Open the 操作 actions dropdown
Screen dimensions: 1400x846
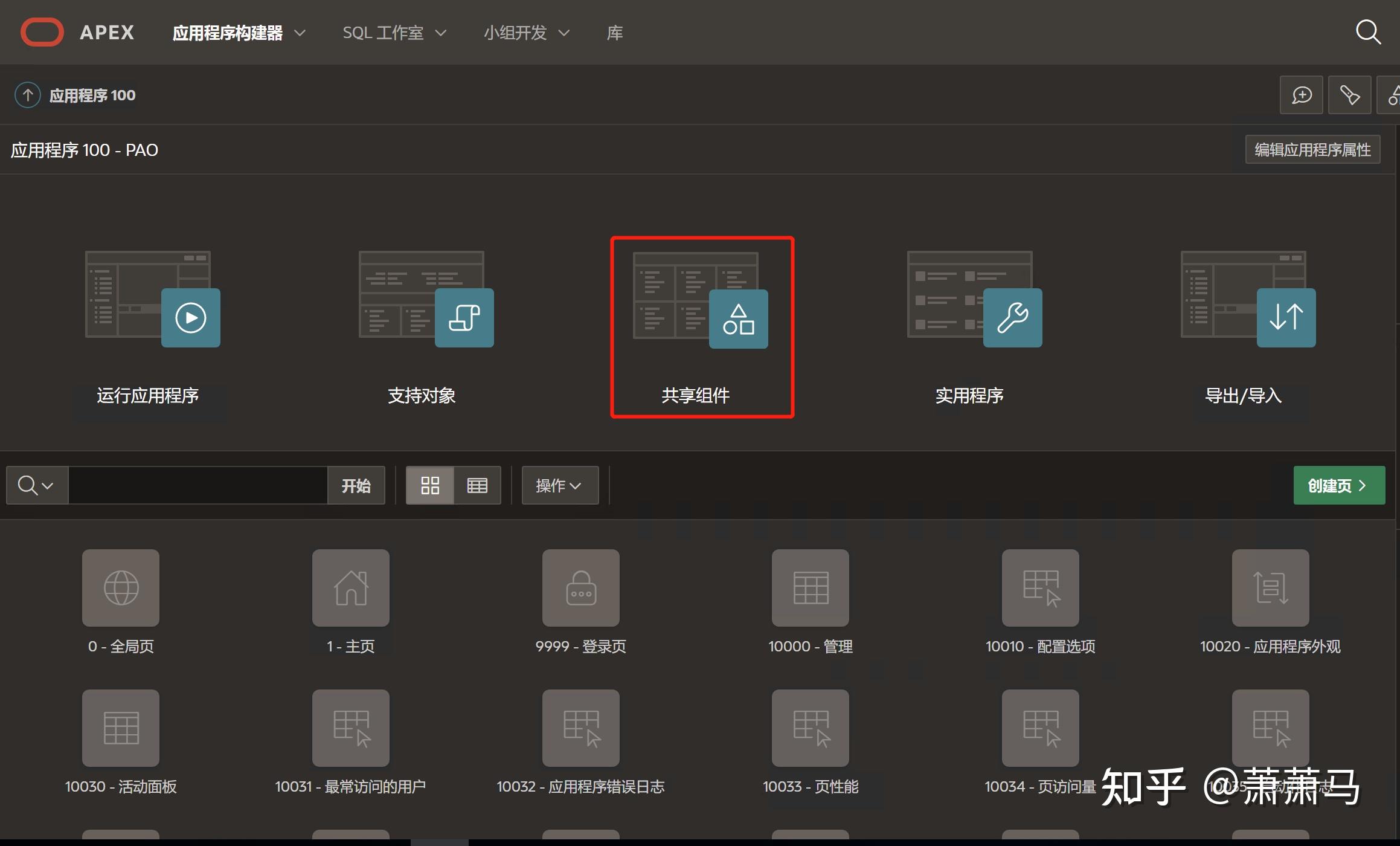559,485
